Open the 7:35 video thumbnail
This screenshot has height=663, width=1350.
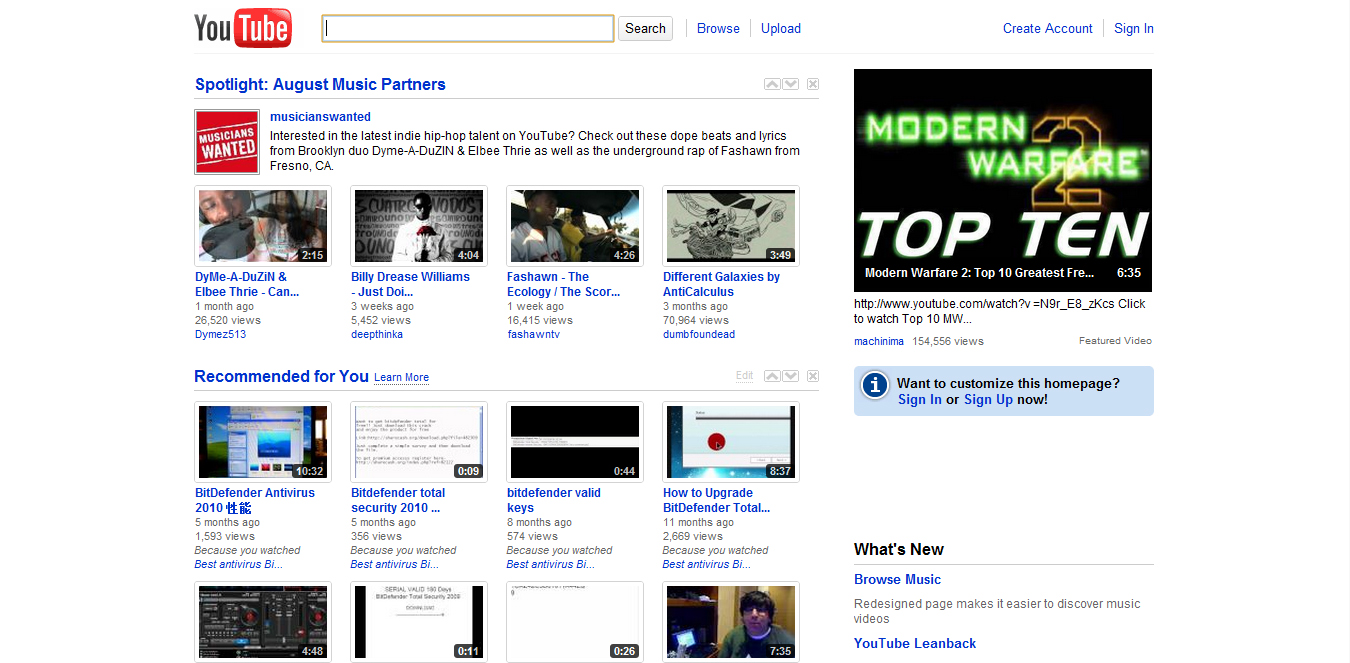coord(731,622)
